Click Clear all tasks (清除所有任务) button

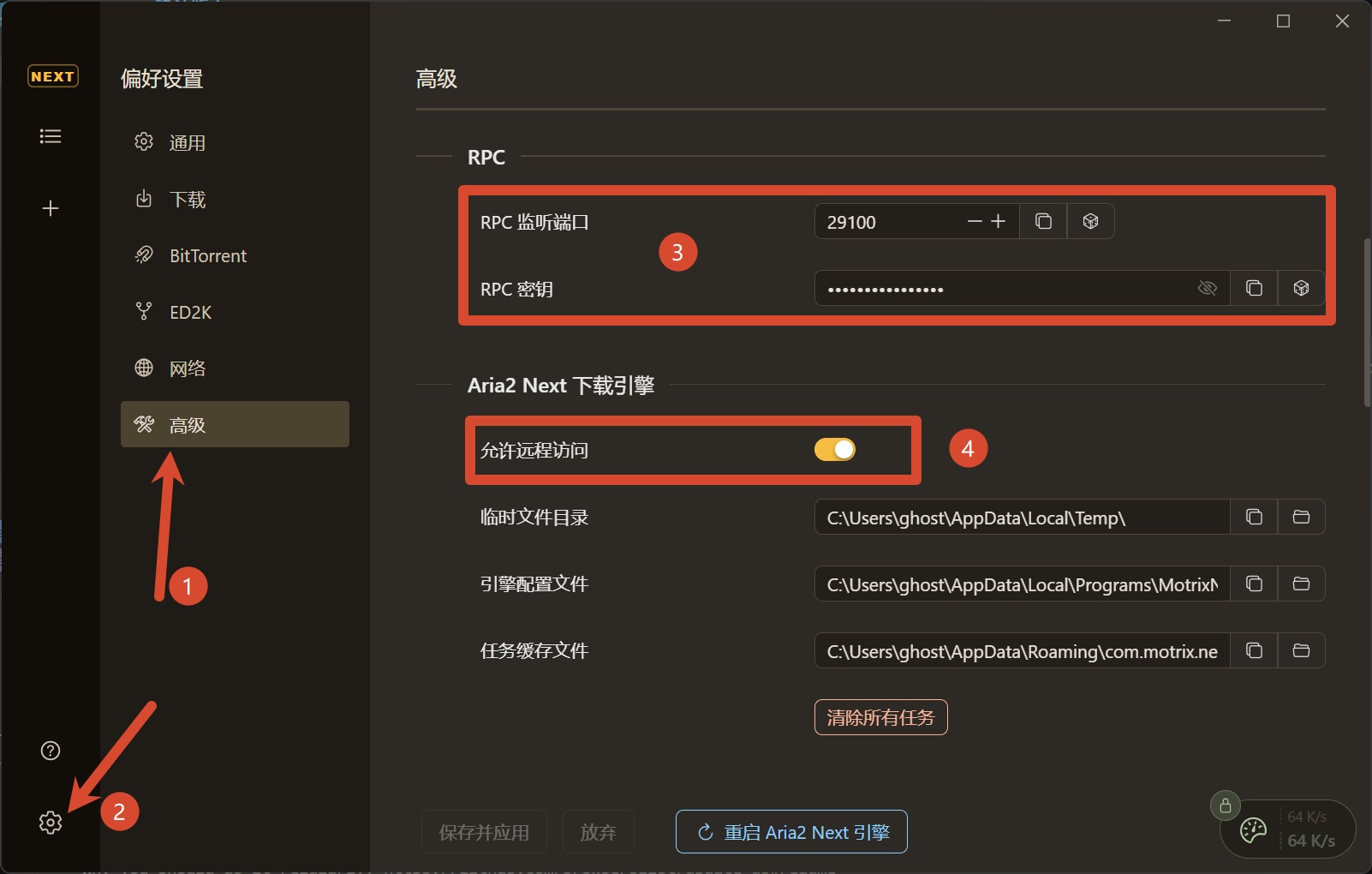coord(880,717)
